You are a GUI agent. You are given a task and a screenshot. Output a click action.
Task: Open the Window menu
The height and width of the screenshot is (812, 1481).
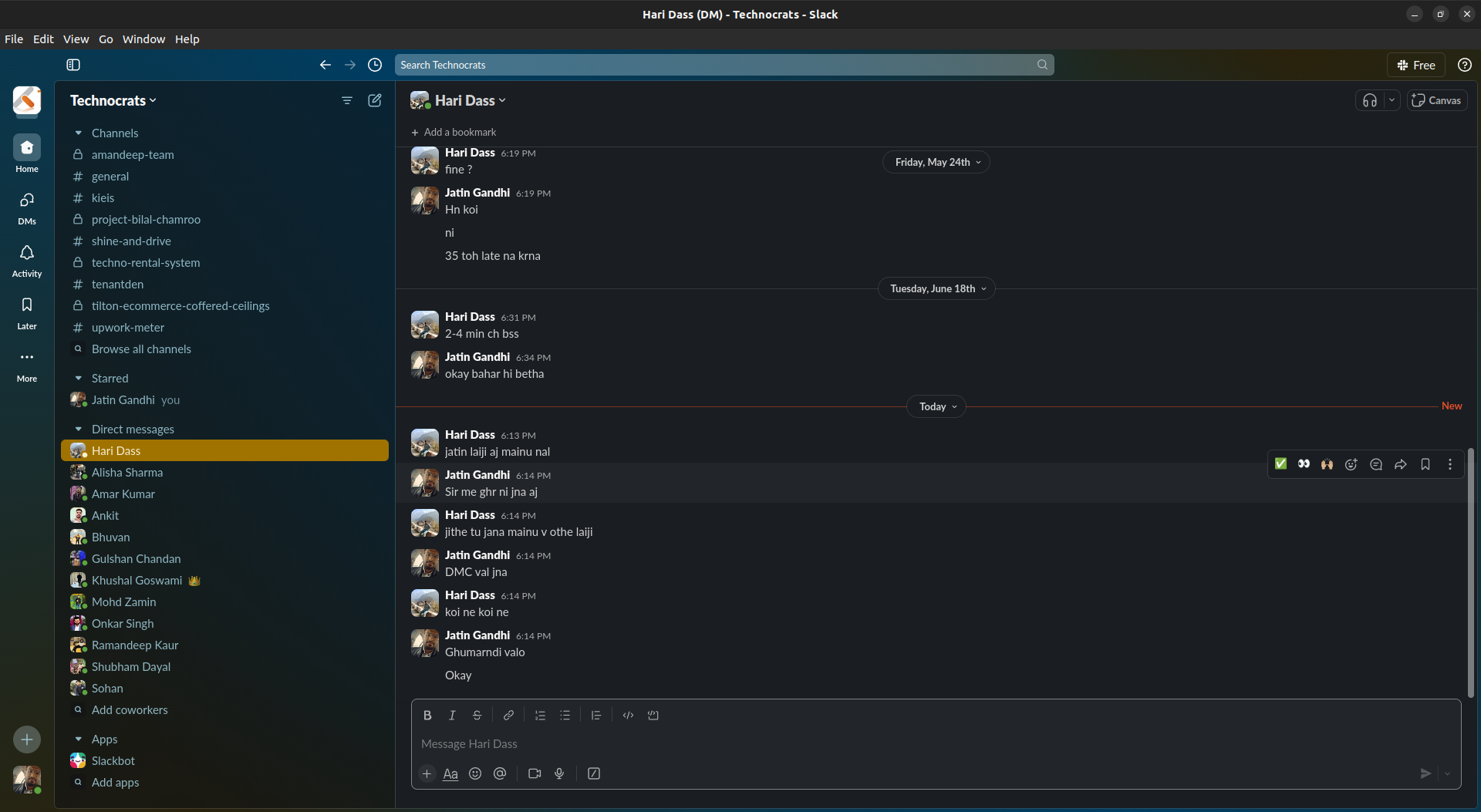click(x=143, y=39)
